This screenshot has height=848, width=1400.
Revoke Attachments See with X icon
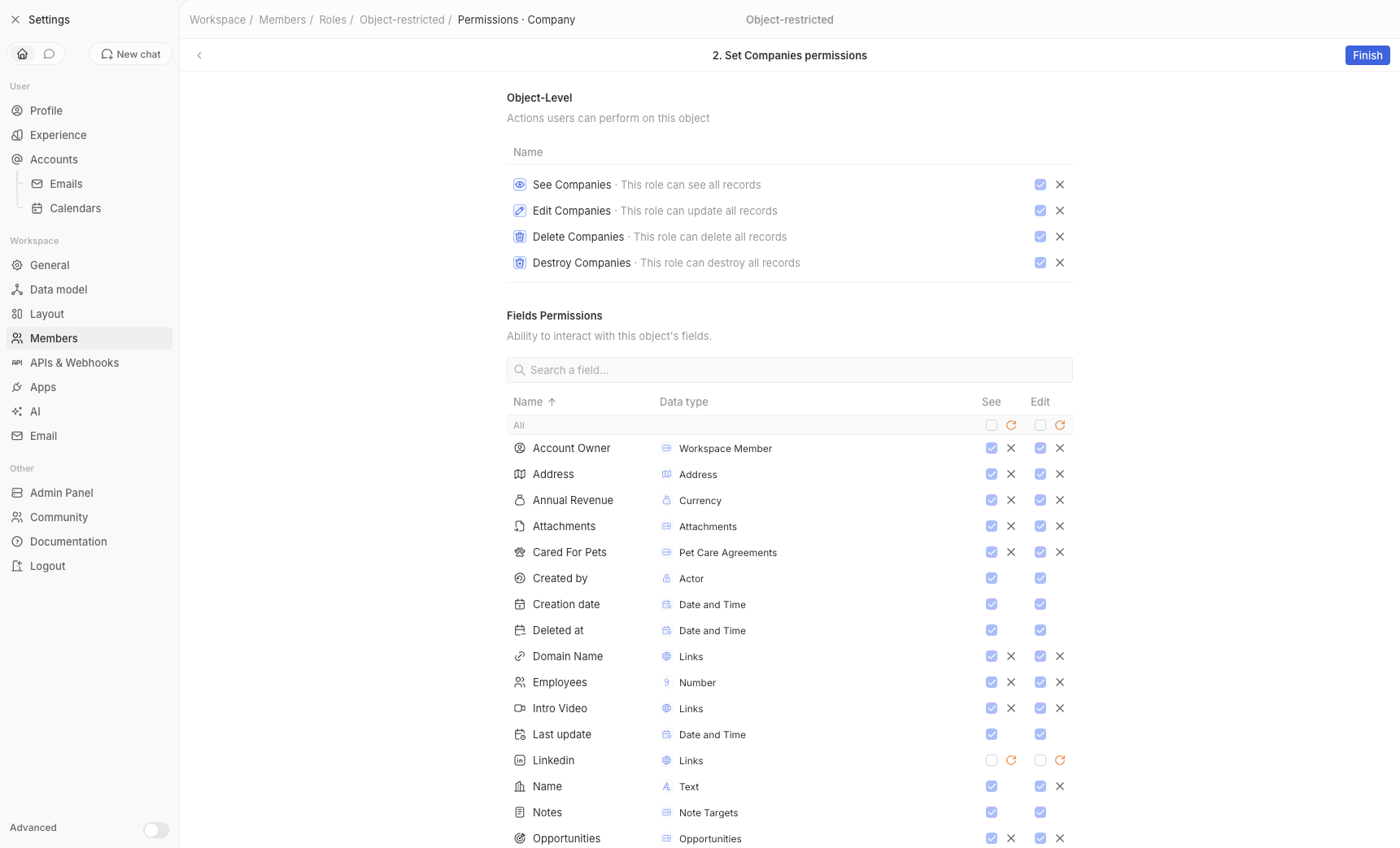[x=1011, y=526]
